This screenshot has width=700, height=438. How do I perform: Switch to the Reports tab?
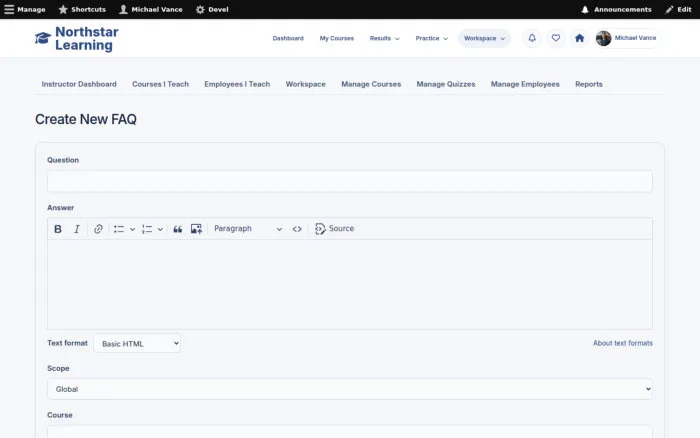coord(588,84)
